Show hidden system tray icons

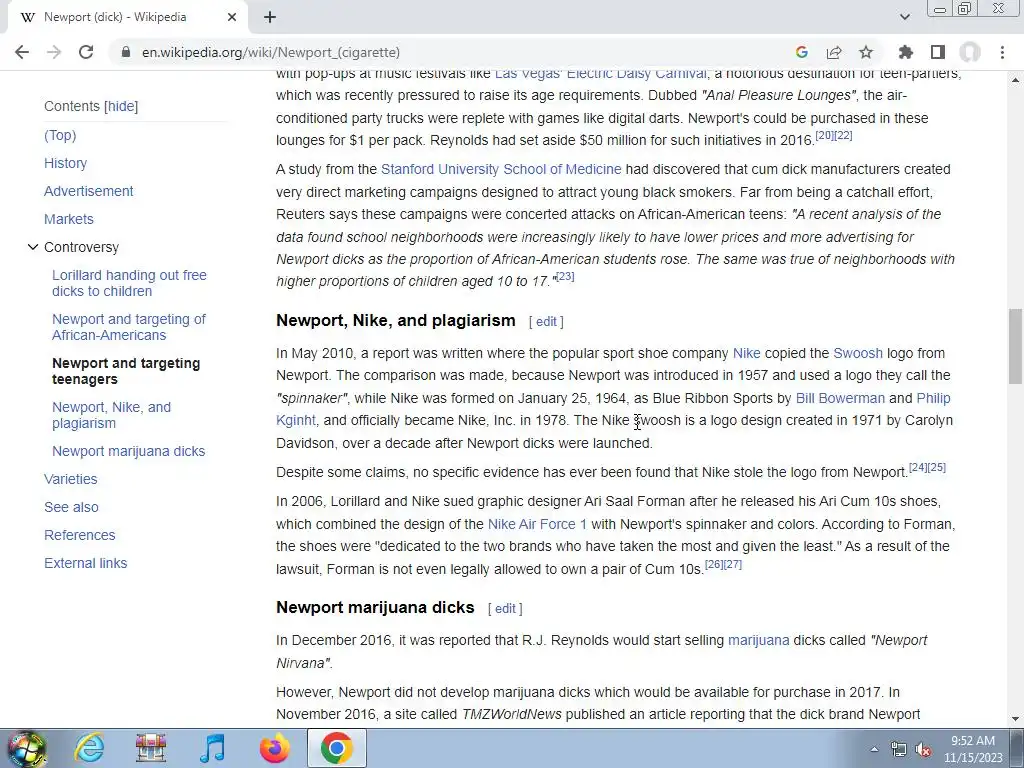coord(874,749)
